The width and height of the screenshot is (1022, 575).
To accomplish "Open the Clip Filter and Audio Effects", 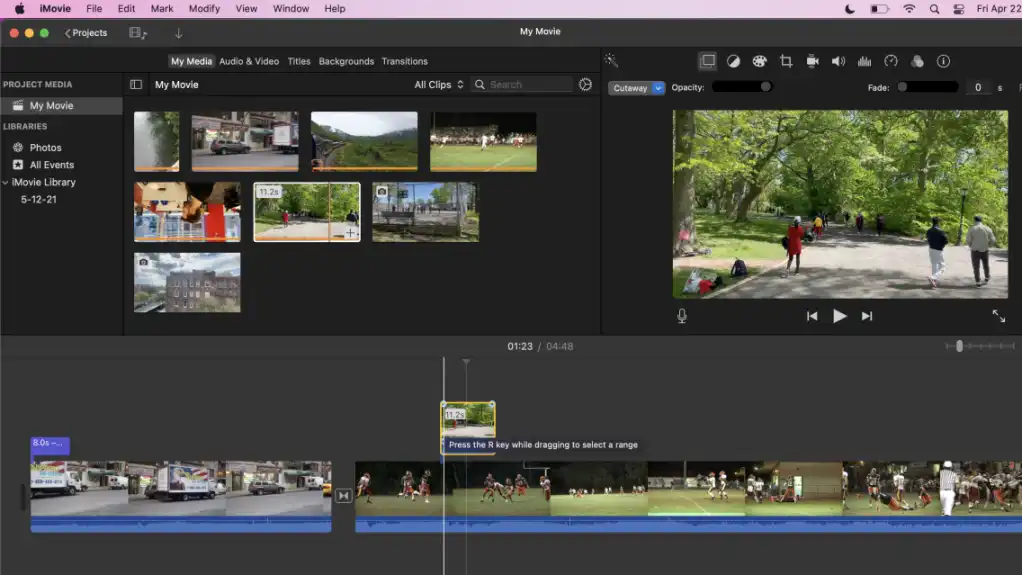I will [917, 61].
